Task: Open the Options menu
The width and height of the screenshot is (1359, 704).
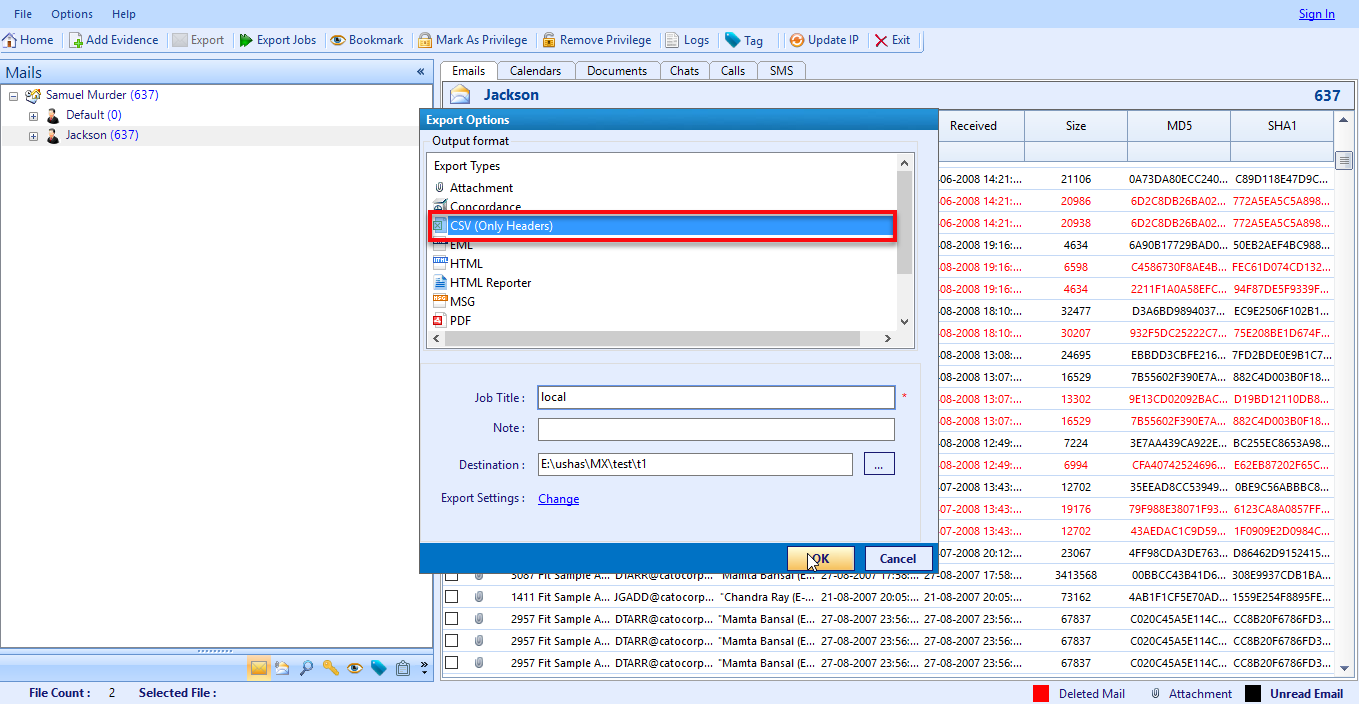Action: (72, 14)
